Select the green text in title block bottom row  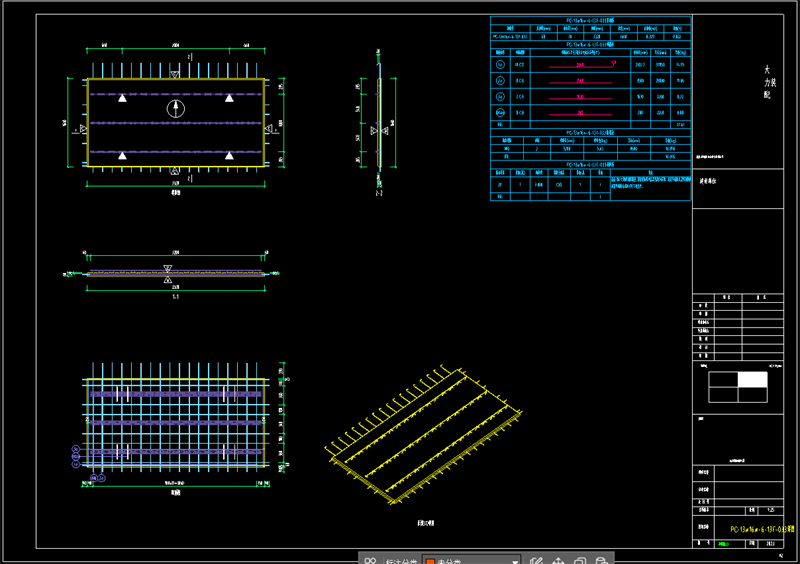723,544
